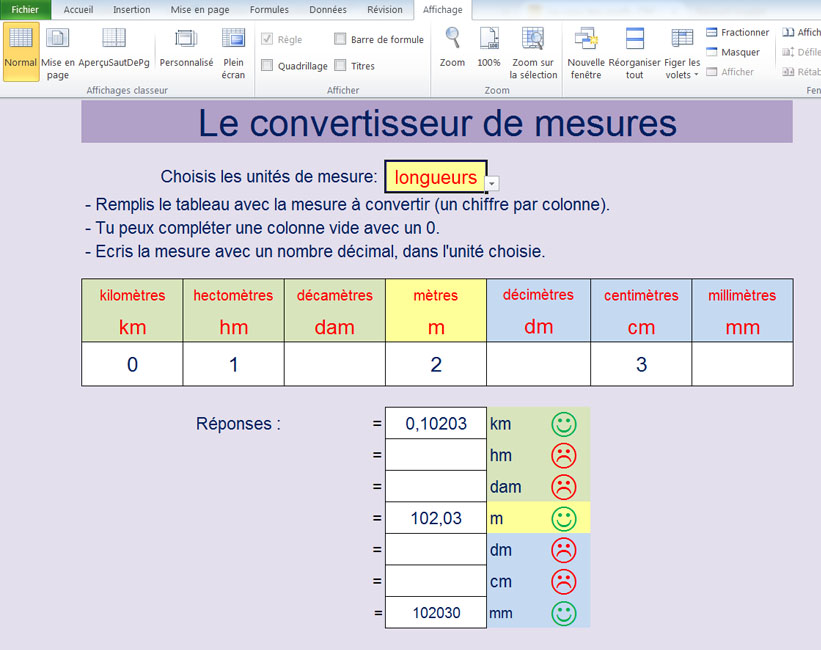Click the empty hm answer field
The height and width of the screenshot is (650, 821).
pos(436,455)
